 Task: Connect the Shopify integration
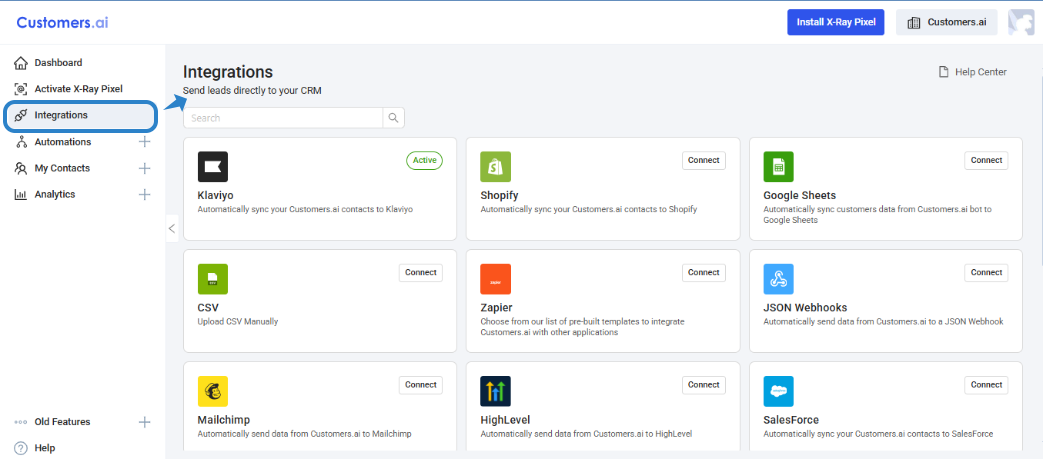coord(704,160)
